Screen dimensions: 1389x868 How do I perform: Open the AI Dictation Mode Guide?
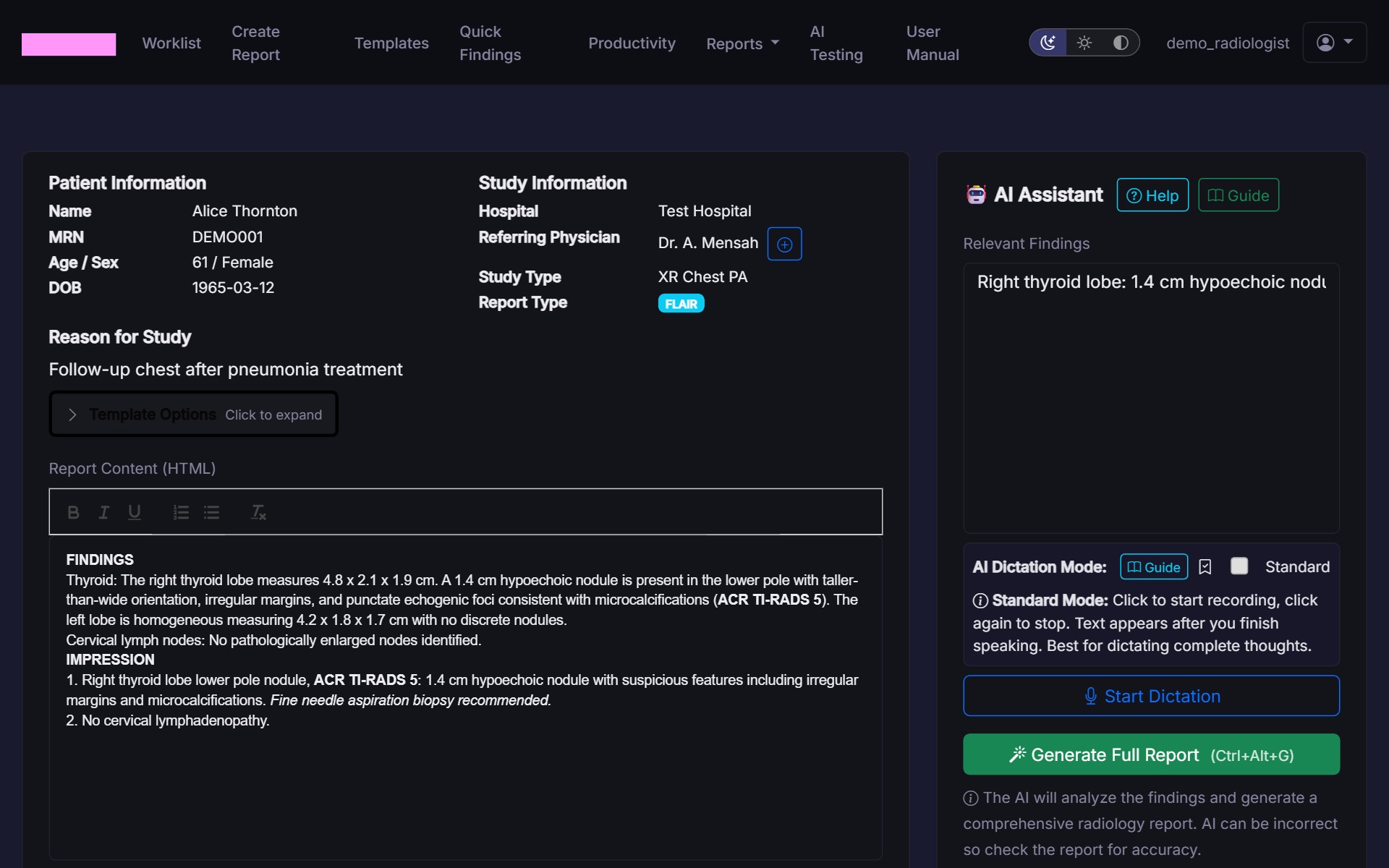pos(1154,567)
